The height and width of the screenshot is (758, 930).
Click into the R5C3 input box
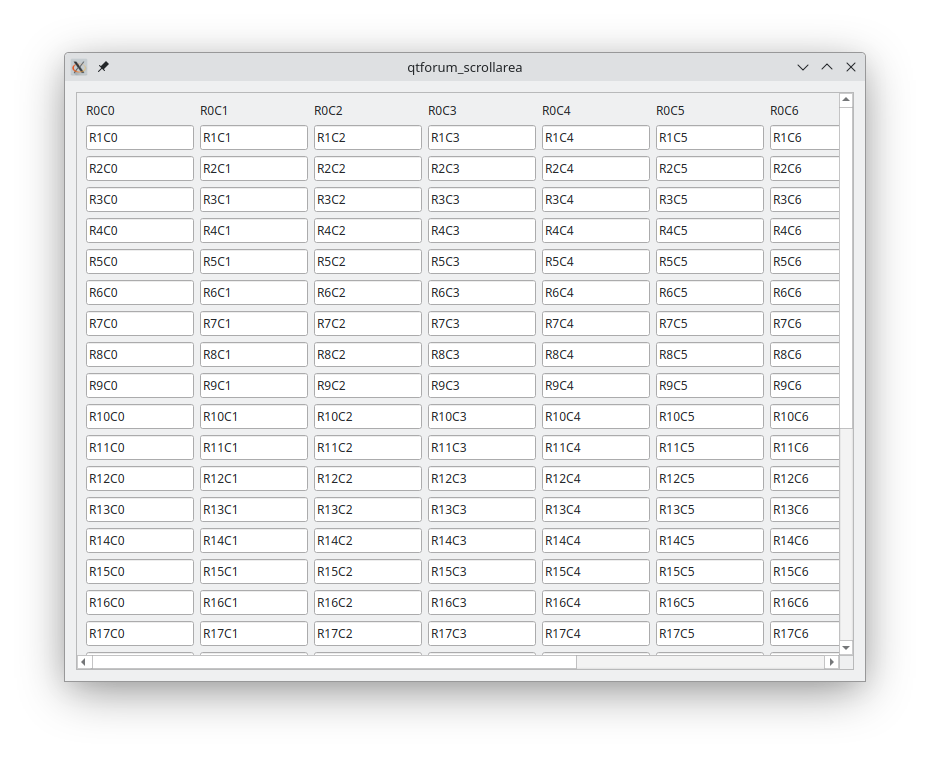coord(482,262)
